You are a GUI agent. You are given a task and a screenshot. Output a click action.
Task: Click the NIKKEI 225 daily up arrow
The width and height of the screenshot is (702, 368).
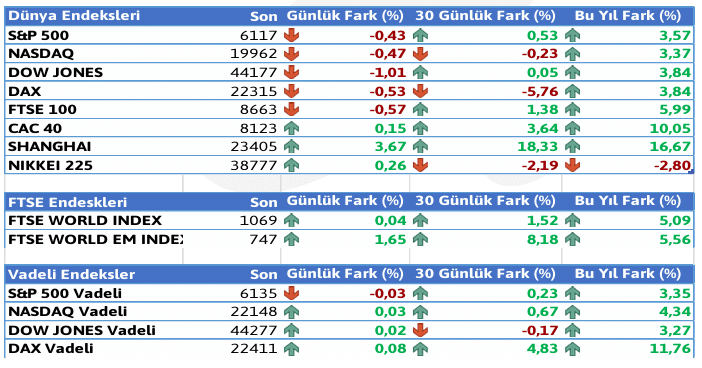(291, 165)
